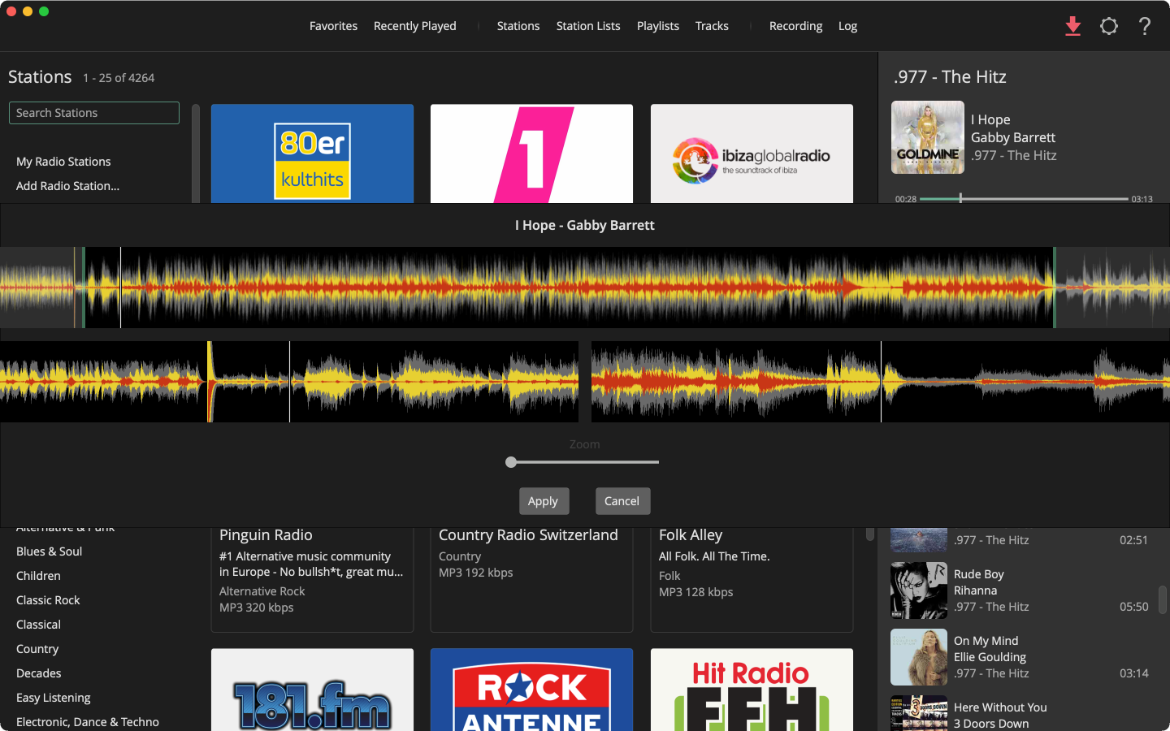
Task: Apply the waveform edit changes
Action: pyautogui.click(x=544, y=501)
